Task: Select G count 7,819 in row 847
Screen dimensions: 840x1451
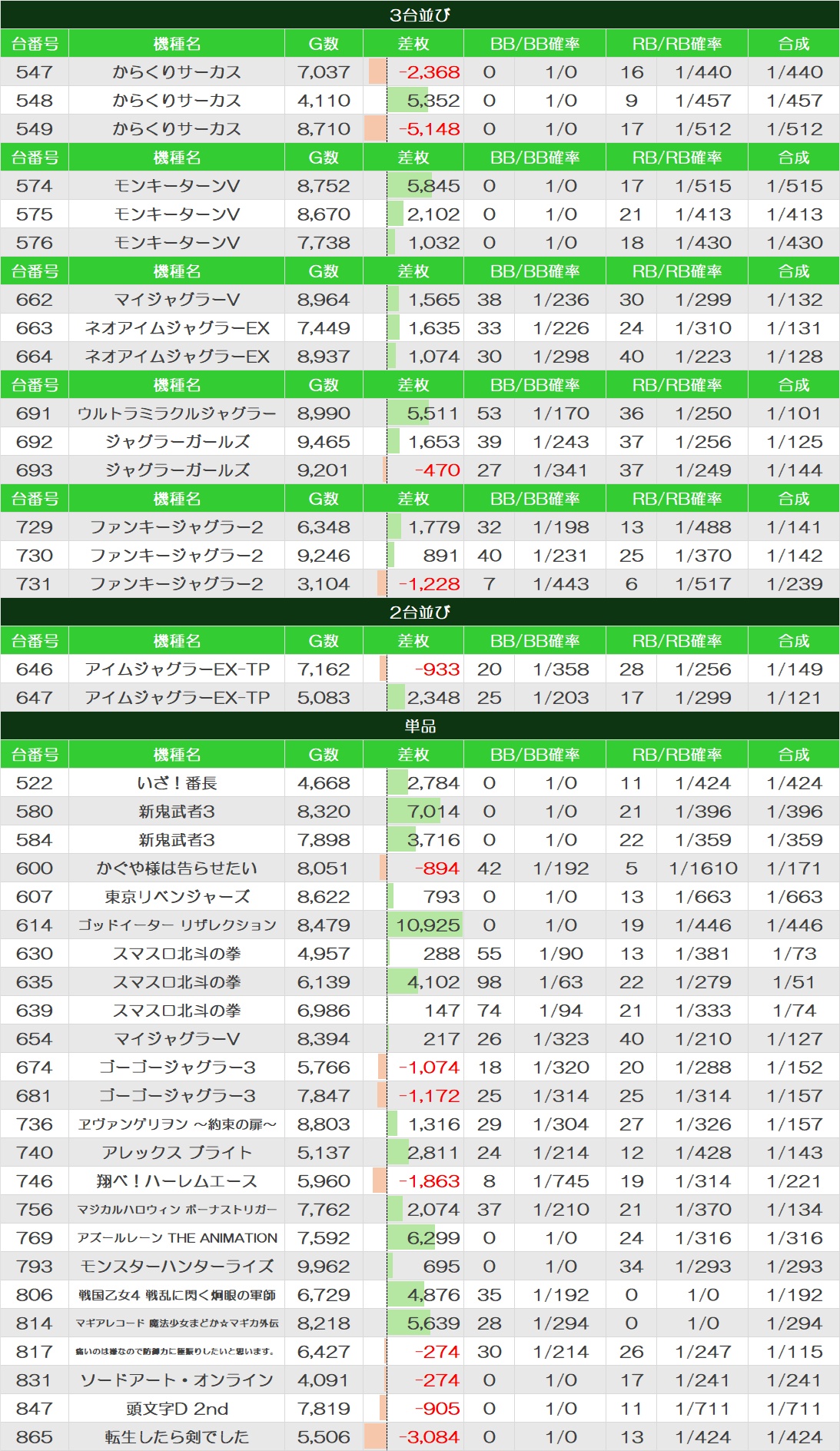Action: click(324, 1409)
